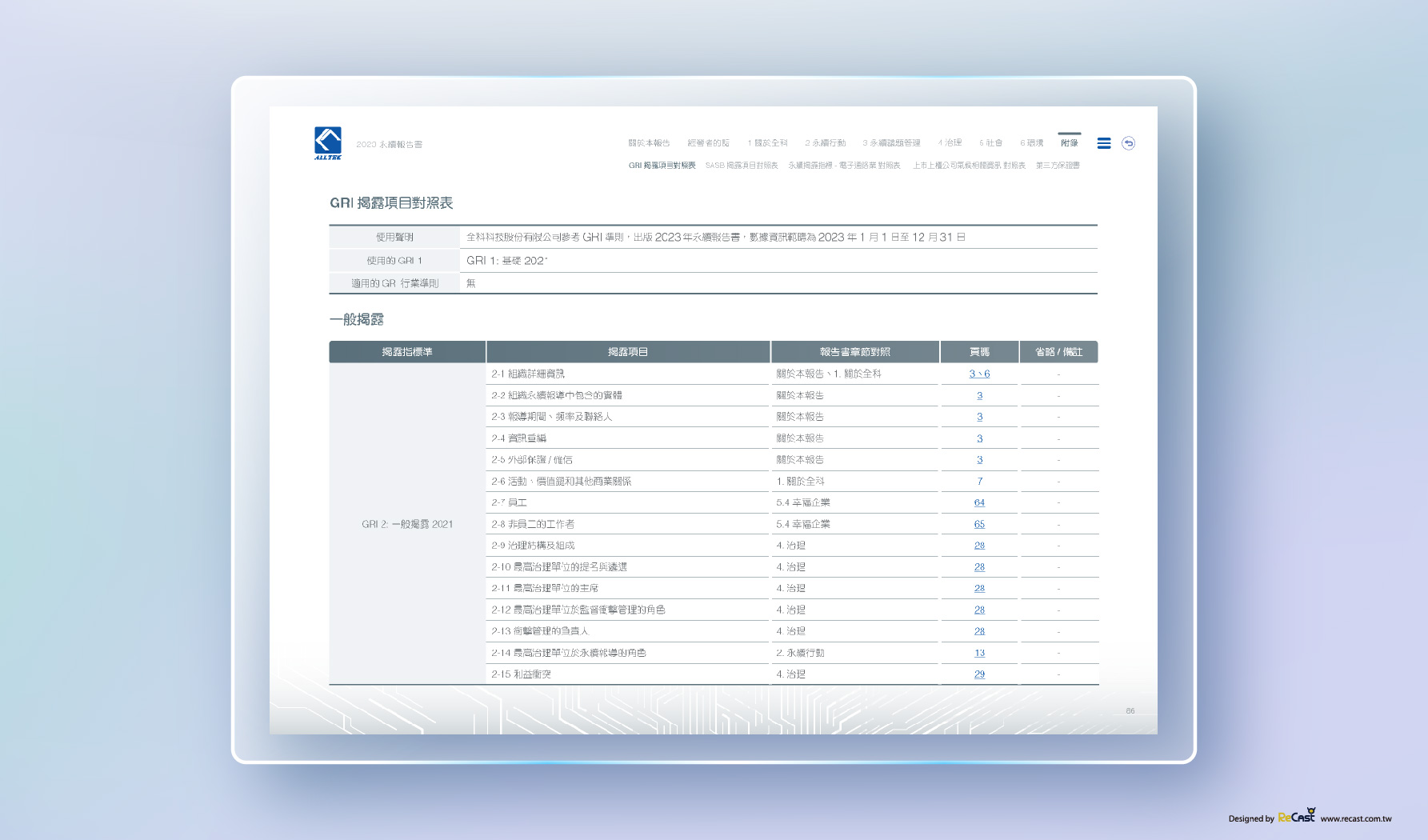Screen dimensions: 1428x840
Task: Open page link 28 for row 2-10
Action: 979,567
